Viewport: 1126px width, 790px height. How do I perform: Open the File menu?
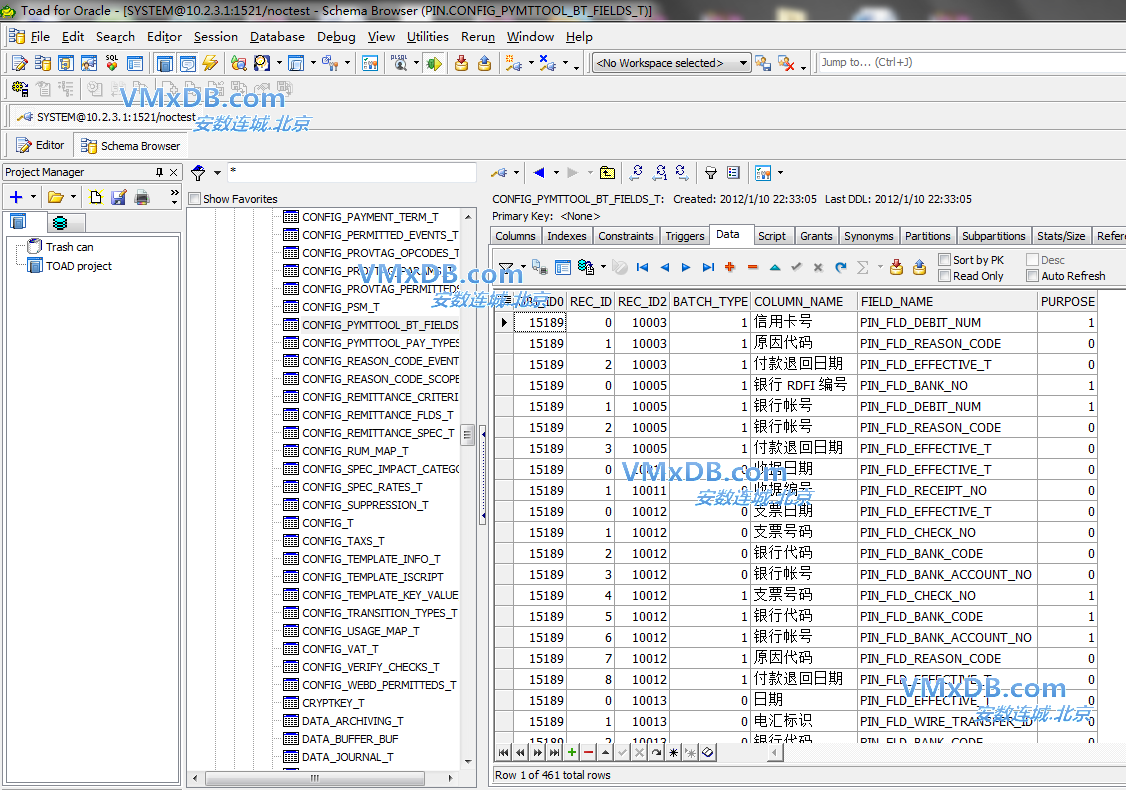[x=40, y=37]
